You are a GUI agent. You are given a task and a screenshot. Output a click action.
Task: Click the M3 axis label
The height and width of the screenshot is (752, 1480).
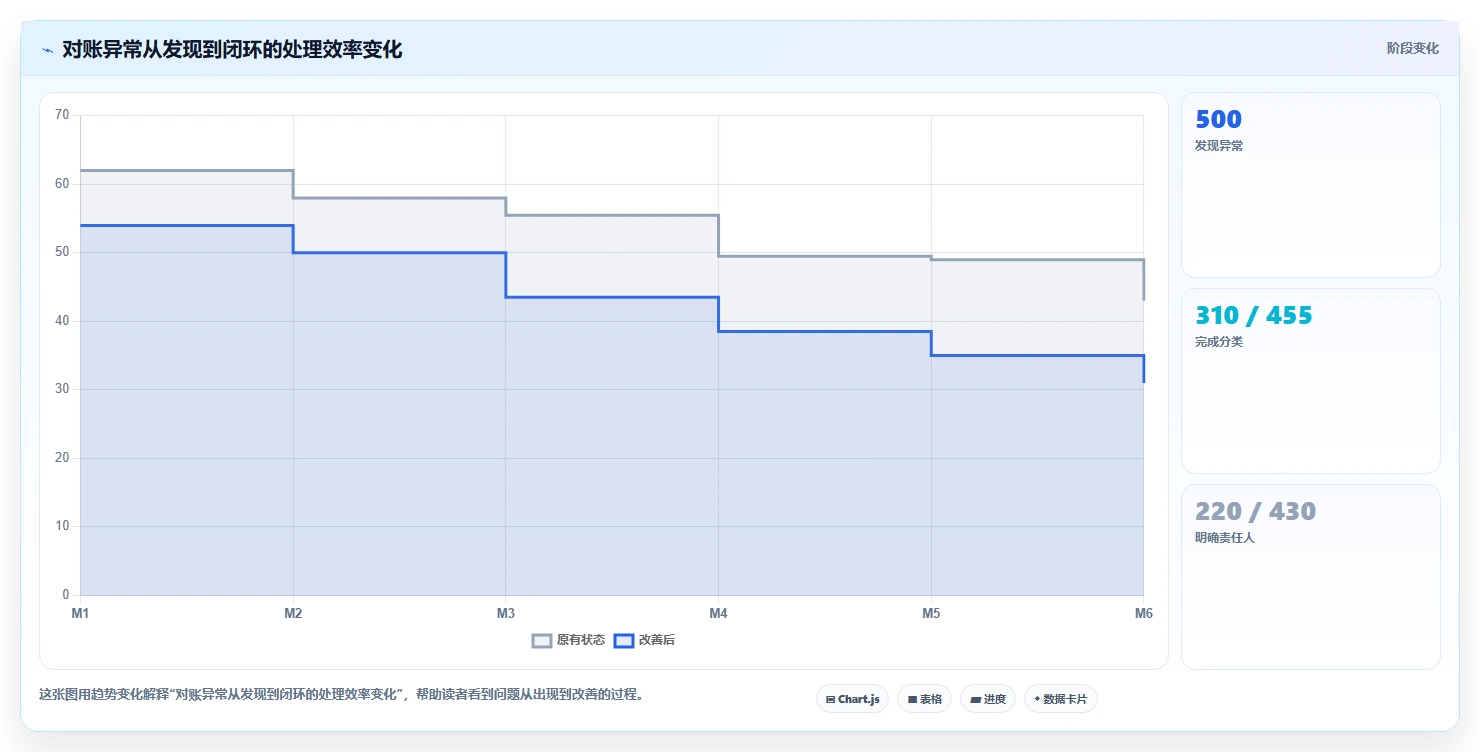(506, 613)
